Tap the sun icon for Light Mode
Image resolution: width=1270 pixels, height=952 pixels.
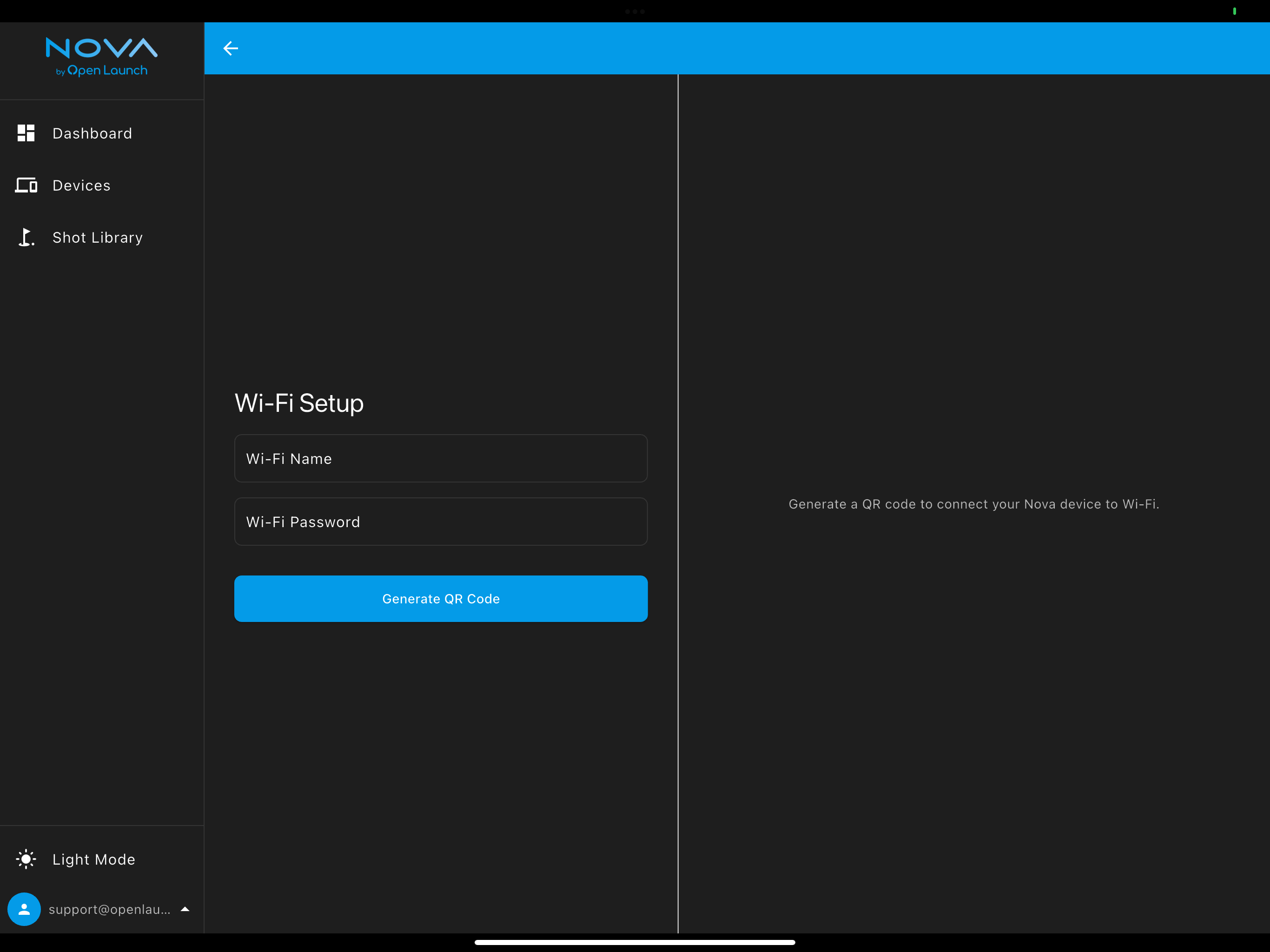[26, 859]
